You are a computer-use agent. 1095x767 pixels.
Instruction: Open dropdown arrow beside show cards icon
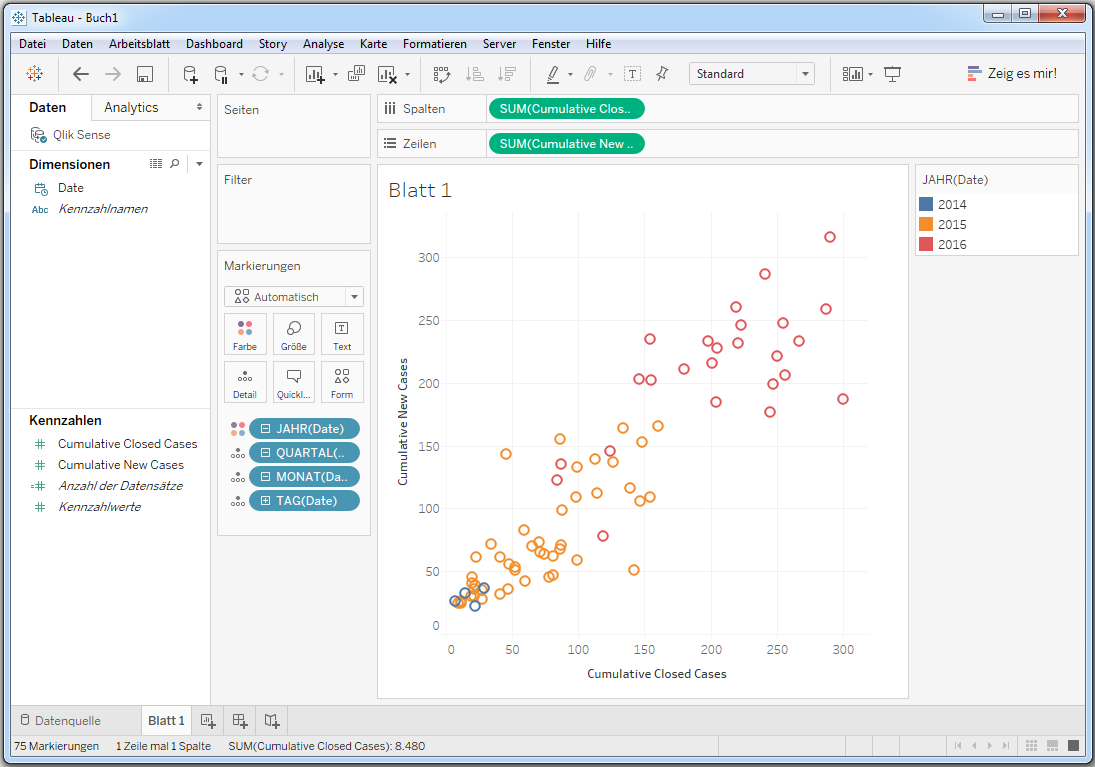870,74
